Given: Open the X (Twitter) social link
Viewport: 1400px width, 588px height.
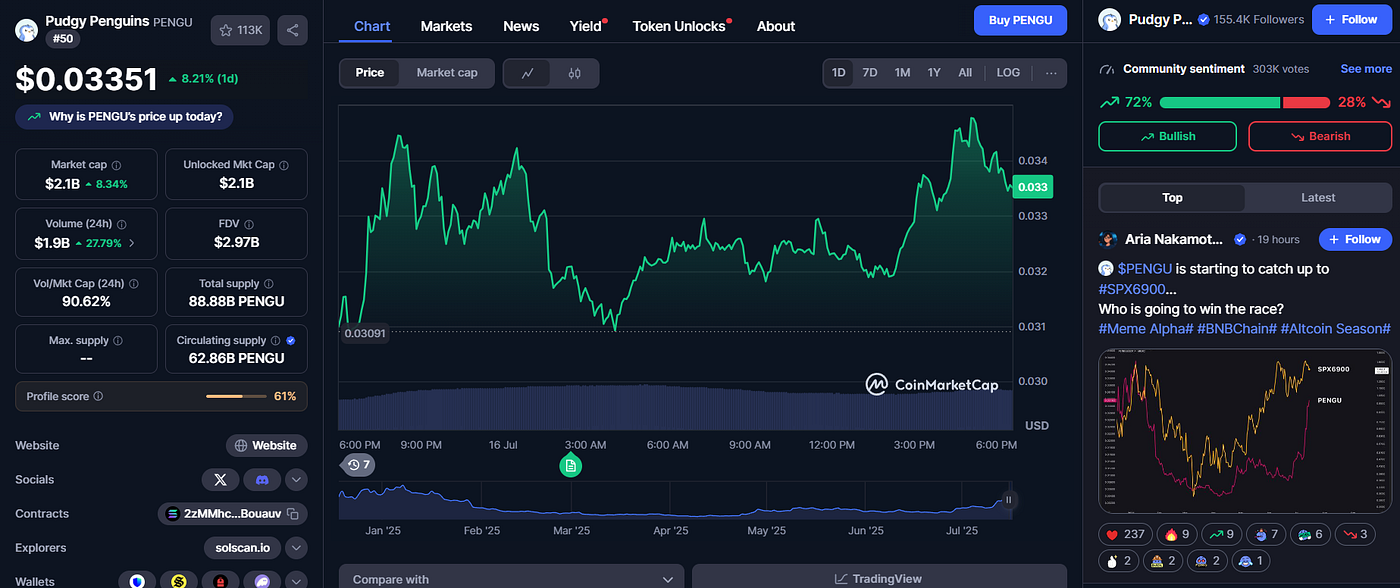Looking at the screenshot, I should (220, 480).
